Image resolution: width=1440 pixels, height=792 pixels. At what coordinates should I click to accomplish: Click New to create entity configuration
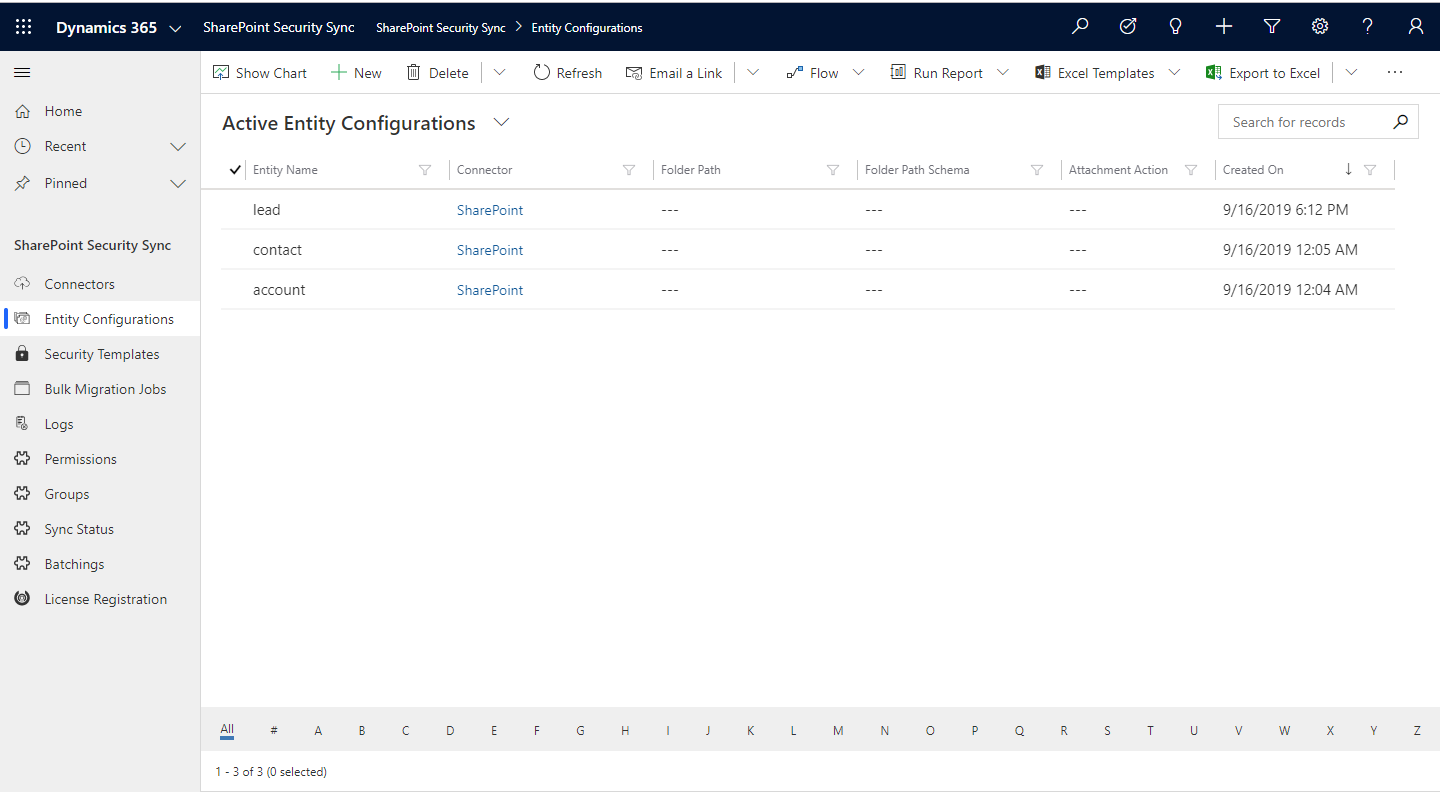(x=356, y=73)
